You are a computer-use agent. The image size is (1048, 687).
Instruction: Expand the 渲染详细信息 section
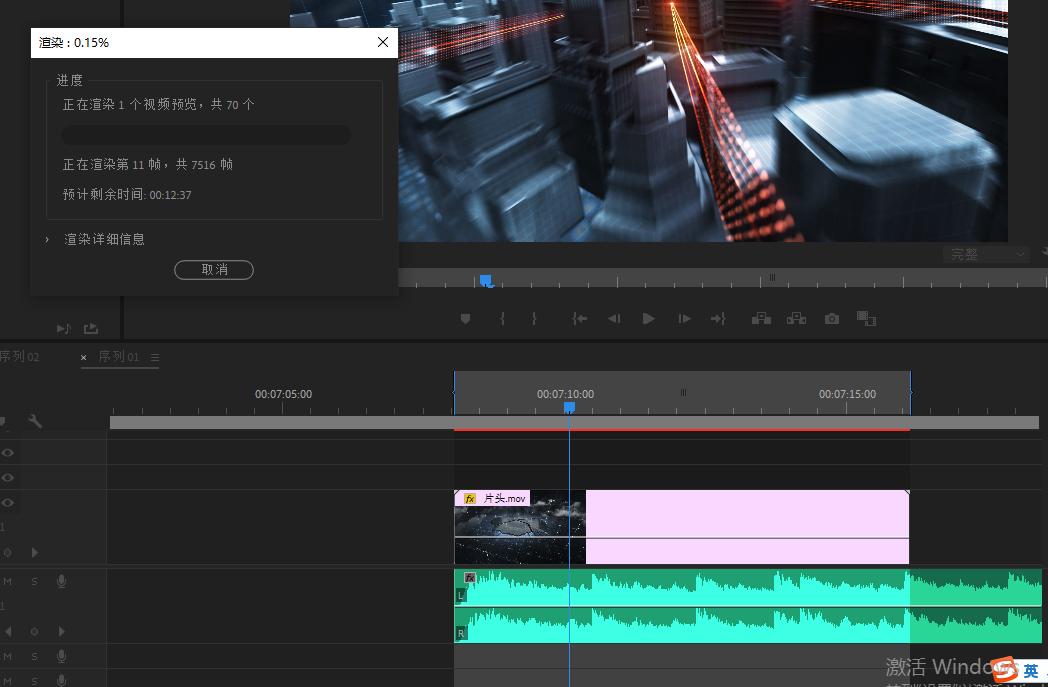coord(47,240)
